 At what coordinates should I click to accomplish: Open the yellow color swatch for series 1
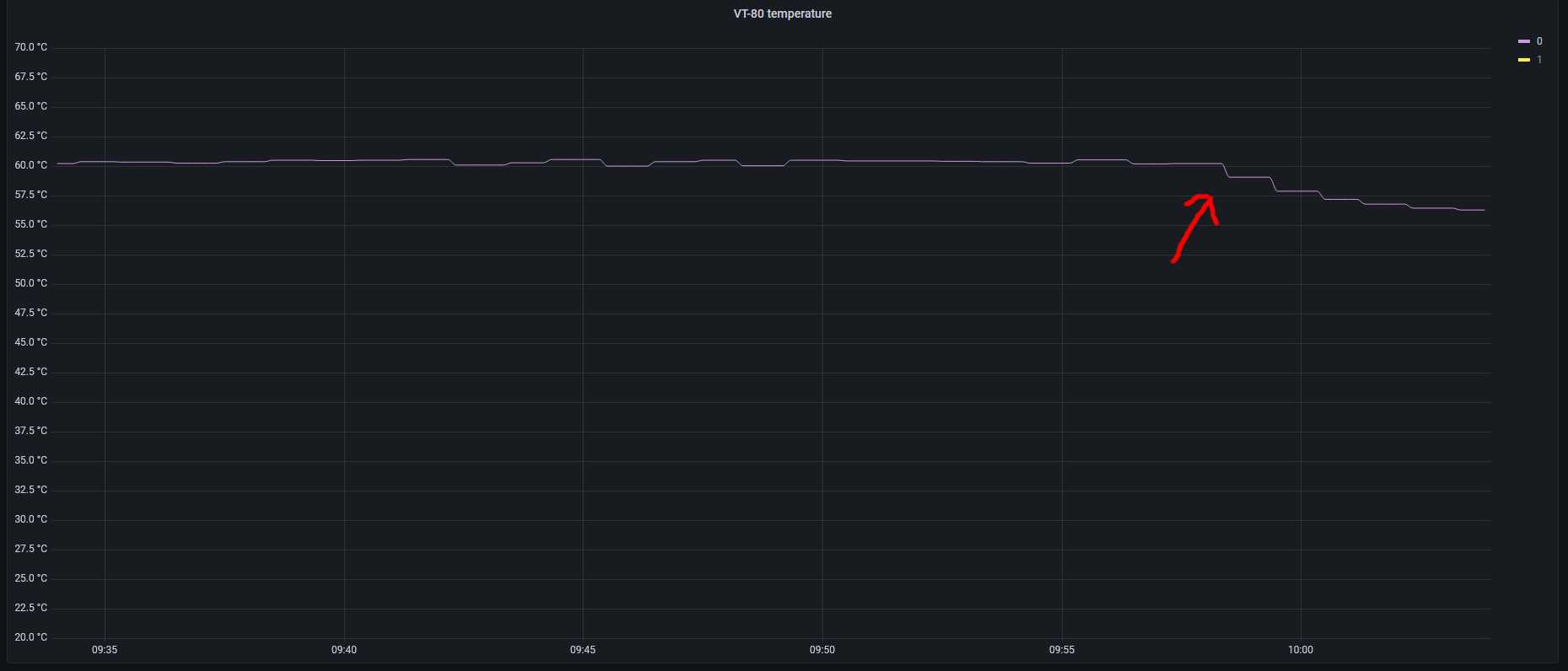coord(1524,60)
